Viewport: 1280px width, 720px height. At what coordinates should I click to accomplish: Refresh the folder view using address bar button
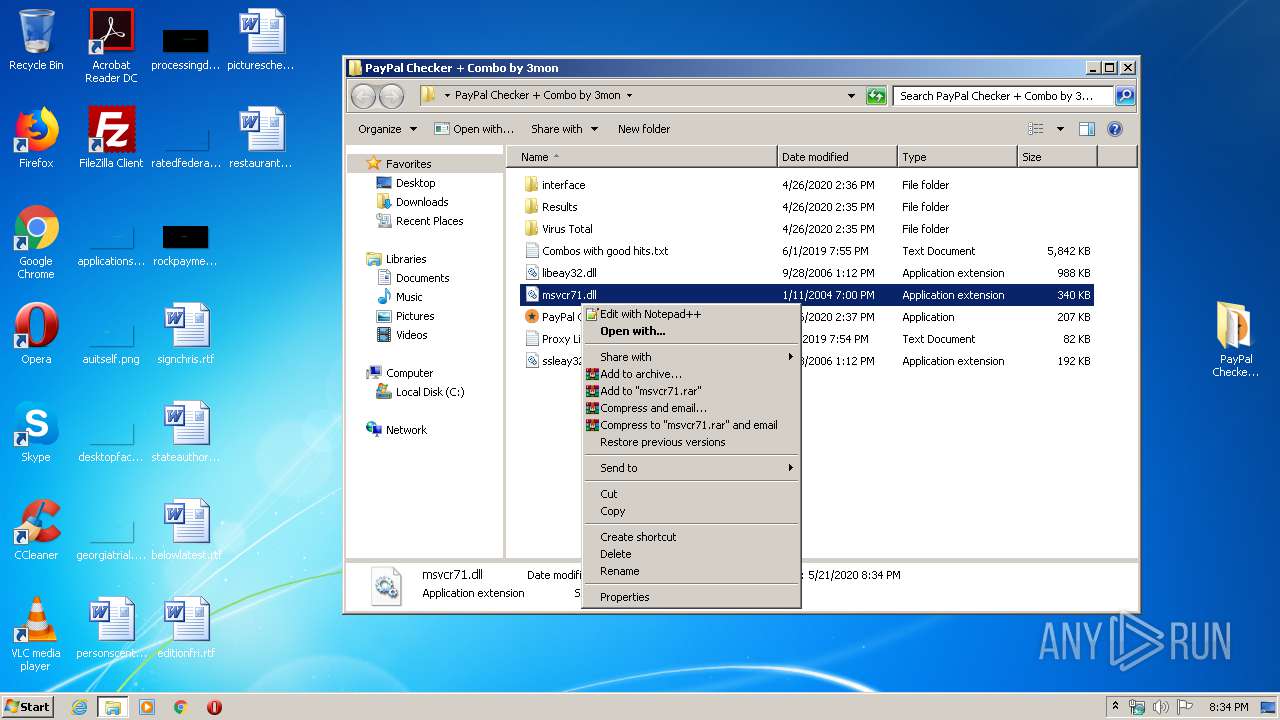[x=876, y=96]
